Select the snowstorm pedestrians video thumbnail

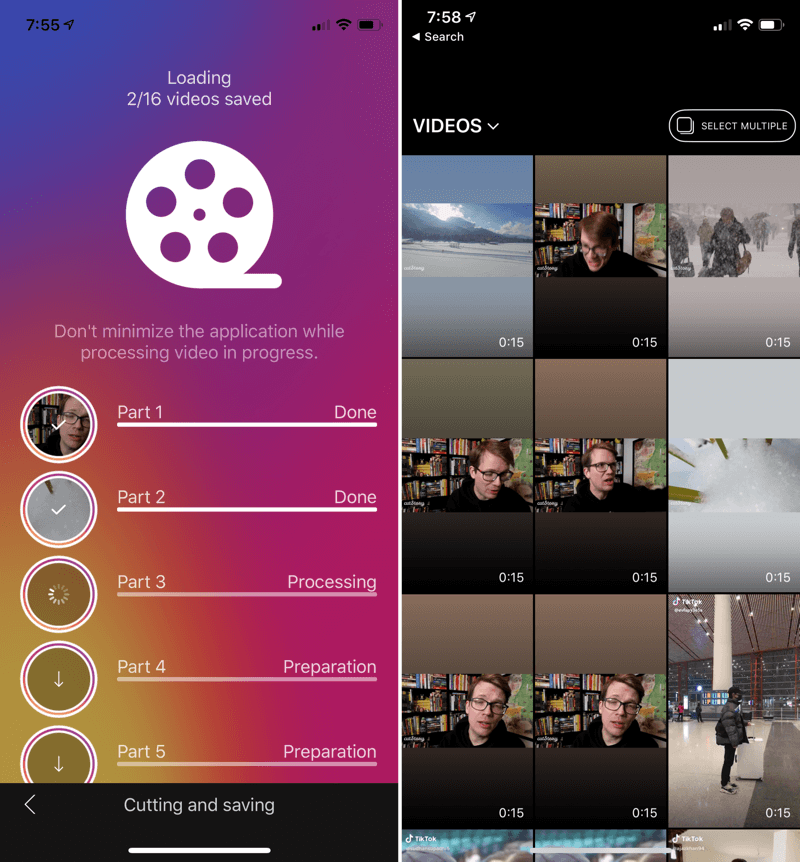click(x=733, y=255)
